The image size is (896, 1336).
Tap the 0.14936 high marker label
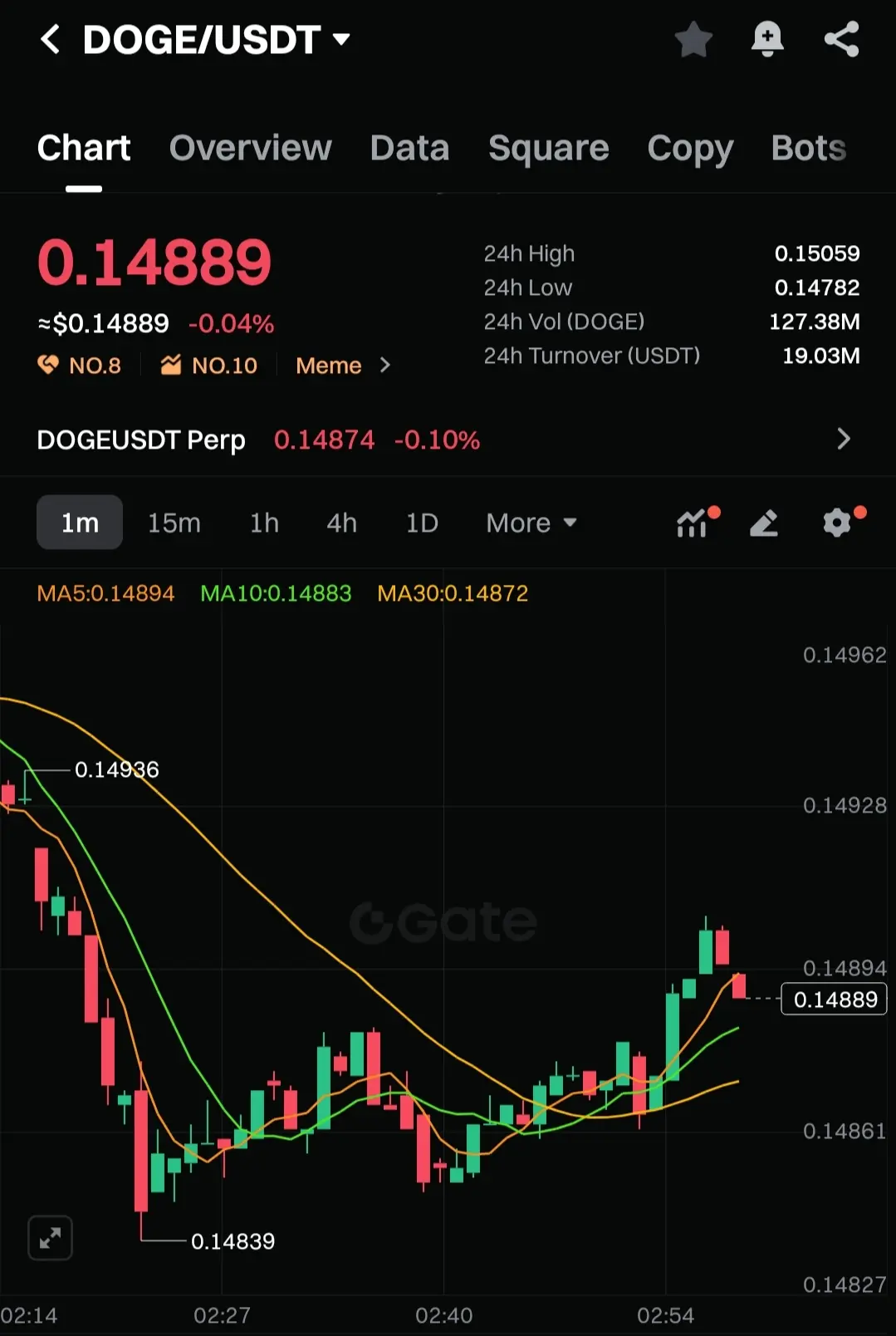pyautogui.click(x=116, y=769)
